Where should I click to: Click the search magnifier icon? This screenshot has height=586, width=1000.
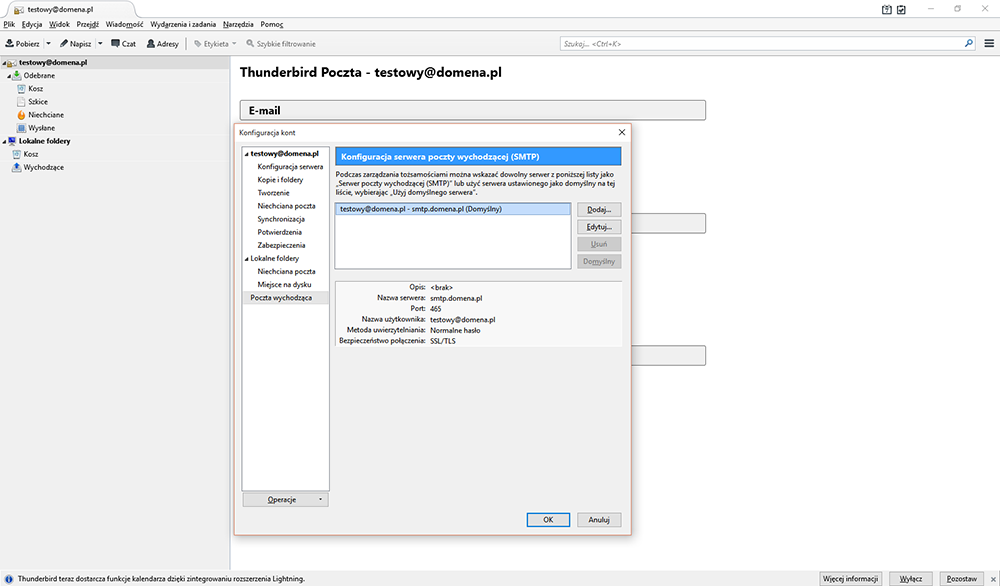tap(969, 43)
